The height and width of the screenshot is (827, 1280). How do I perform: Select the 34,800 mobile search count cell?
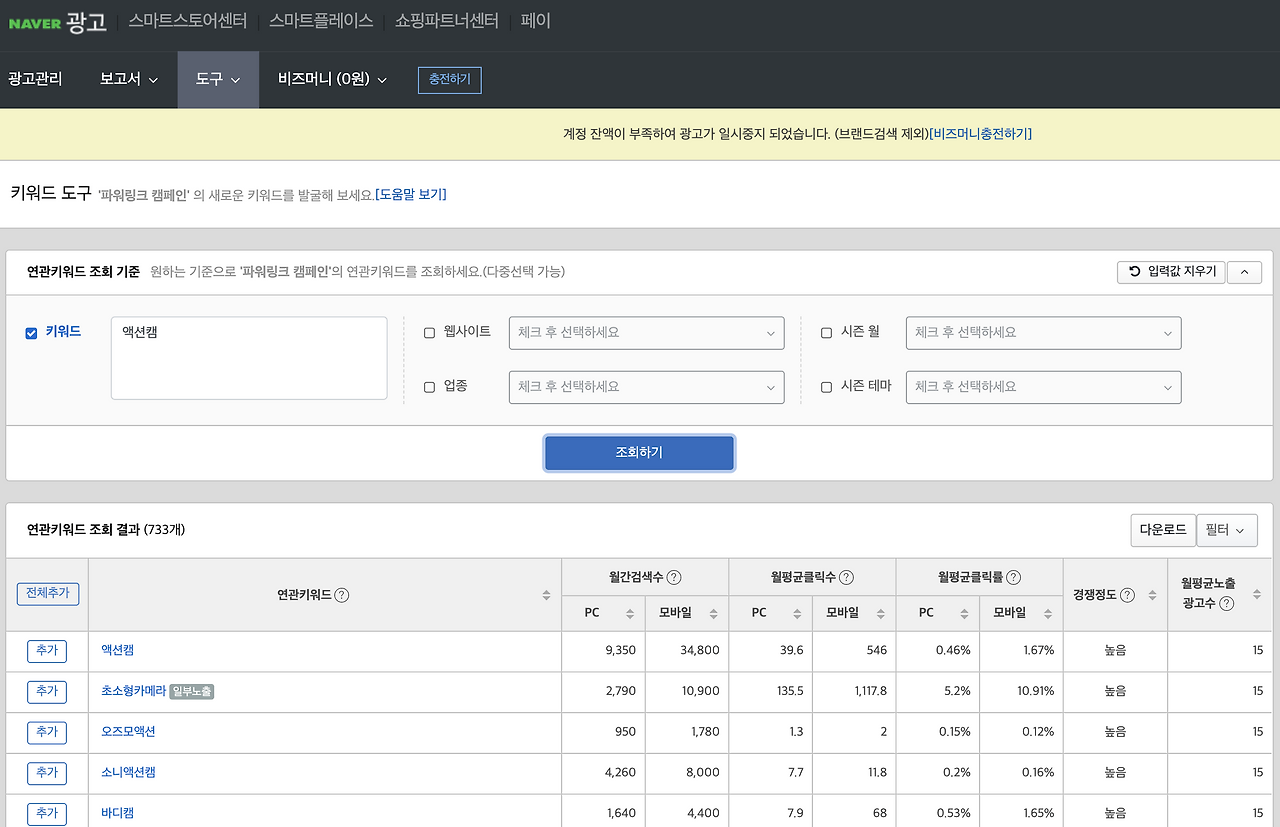coord(687,651)
